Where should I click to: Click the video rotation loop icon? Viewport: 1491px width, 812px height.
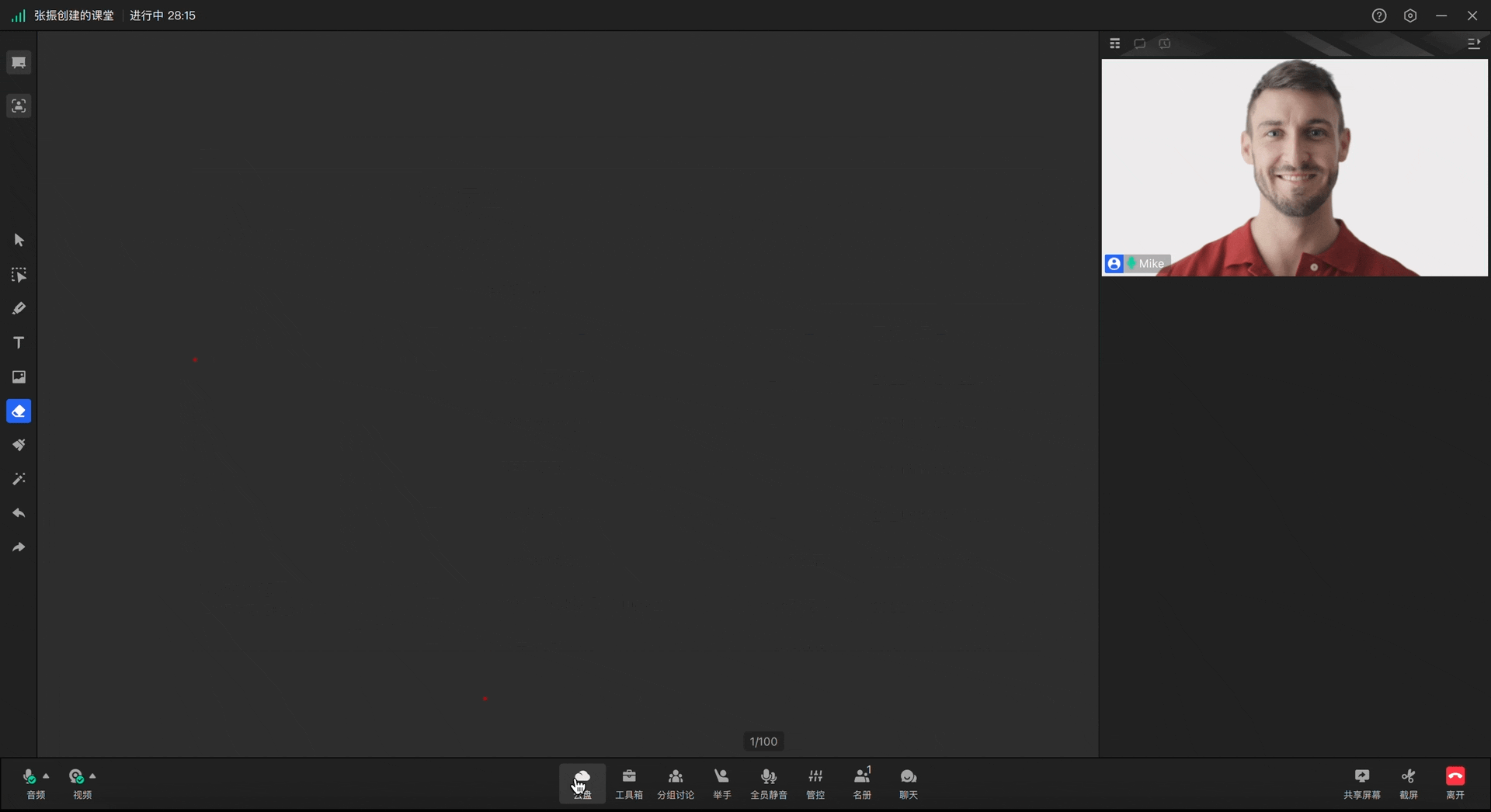(1140, 43)
